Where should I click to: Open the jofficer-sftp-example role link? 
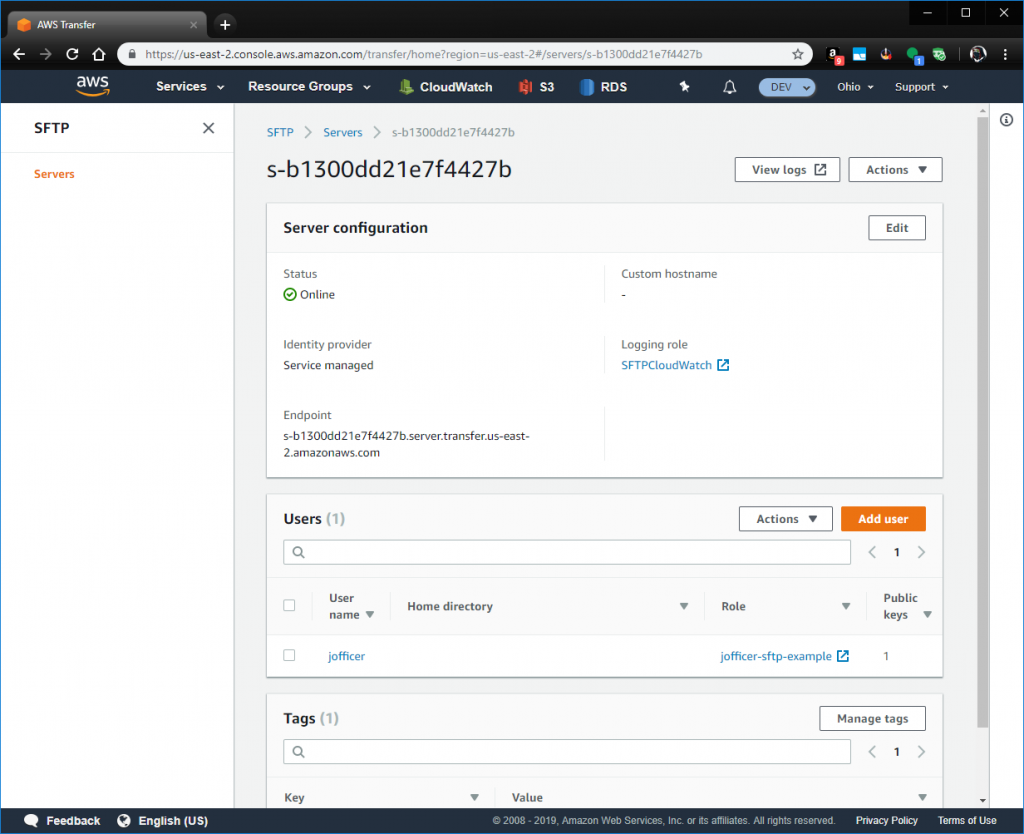776,656
